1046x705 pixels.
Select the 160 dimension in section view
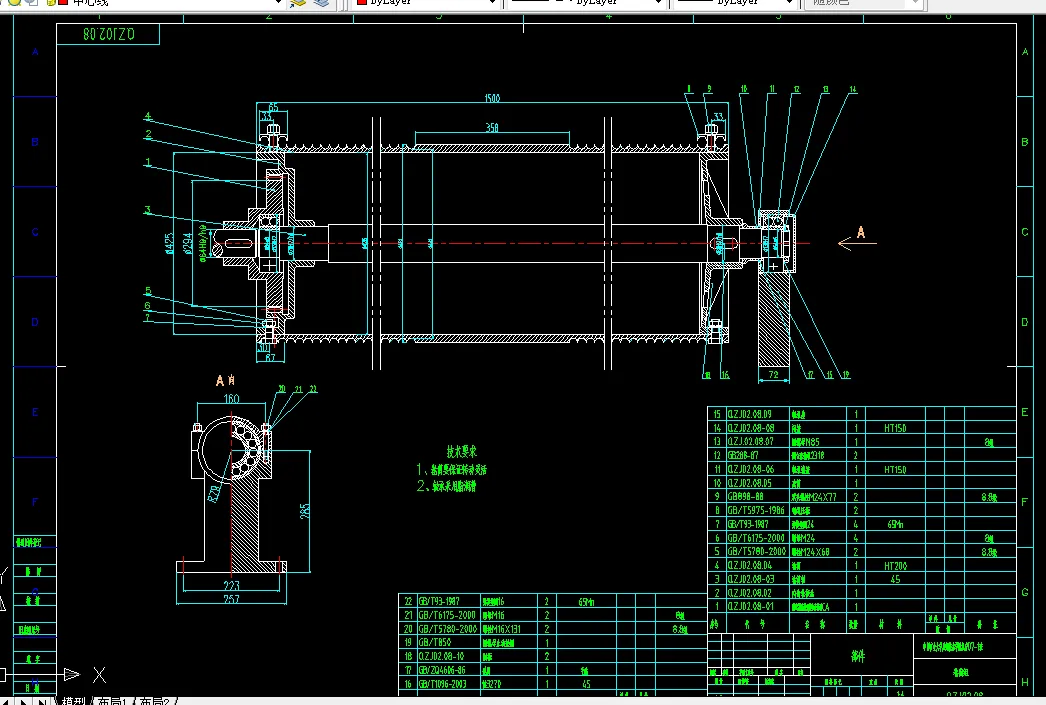click(x=231, y=399)
